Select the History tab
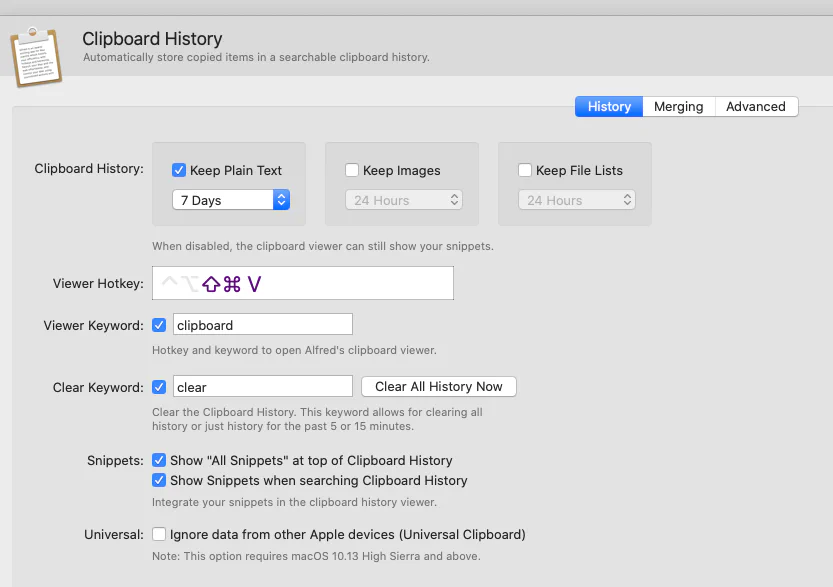The height and width of the screenshot is (587, 833). point(609,107)
